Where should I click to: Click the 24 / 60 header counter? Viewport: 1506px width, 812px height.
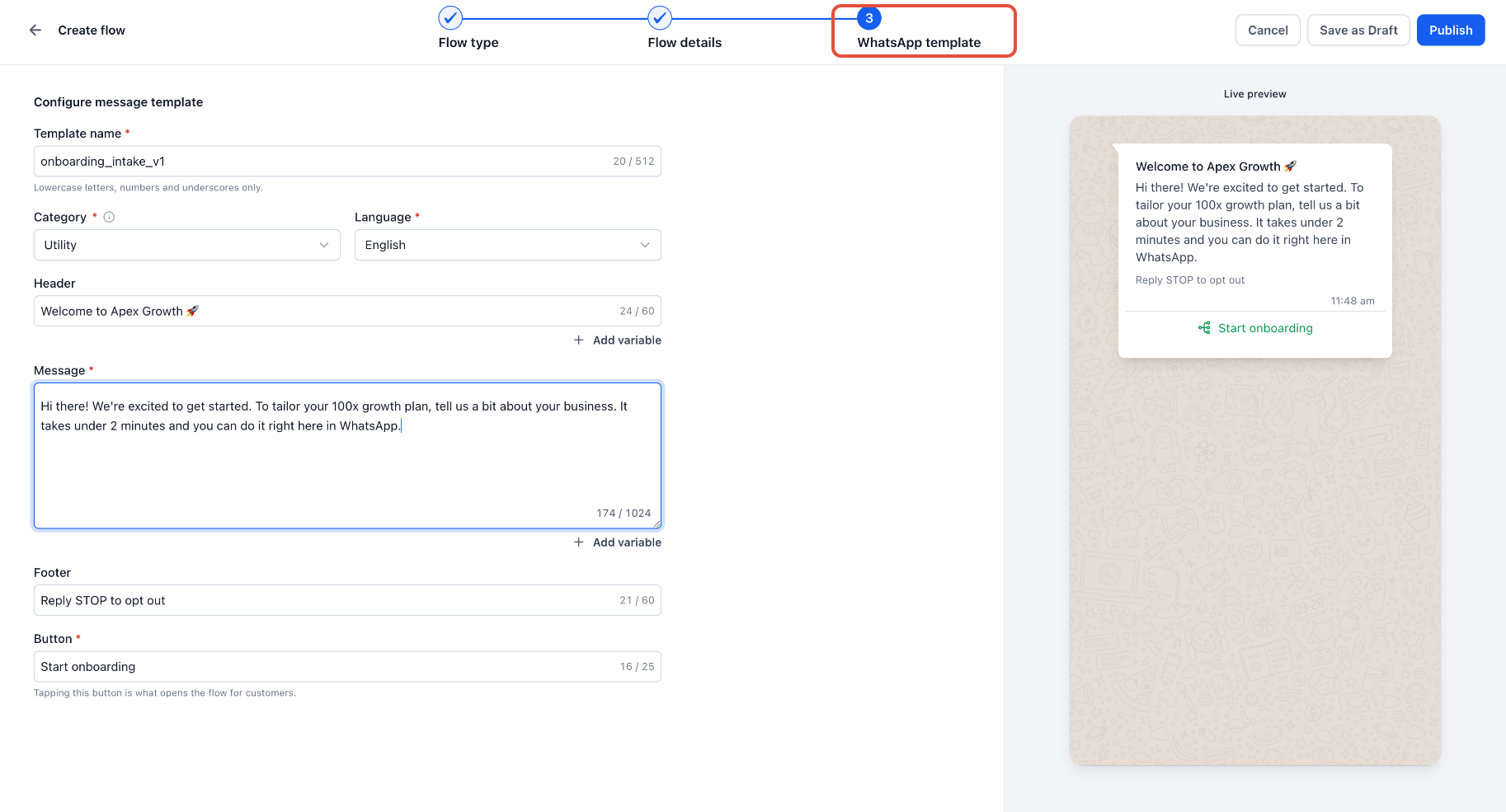[637, 311]
